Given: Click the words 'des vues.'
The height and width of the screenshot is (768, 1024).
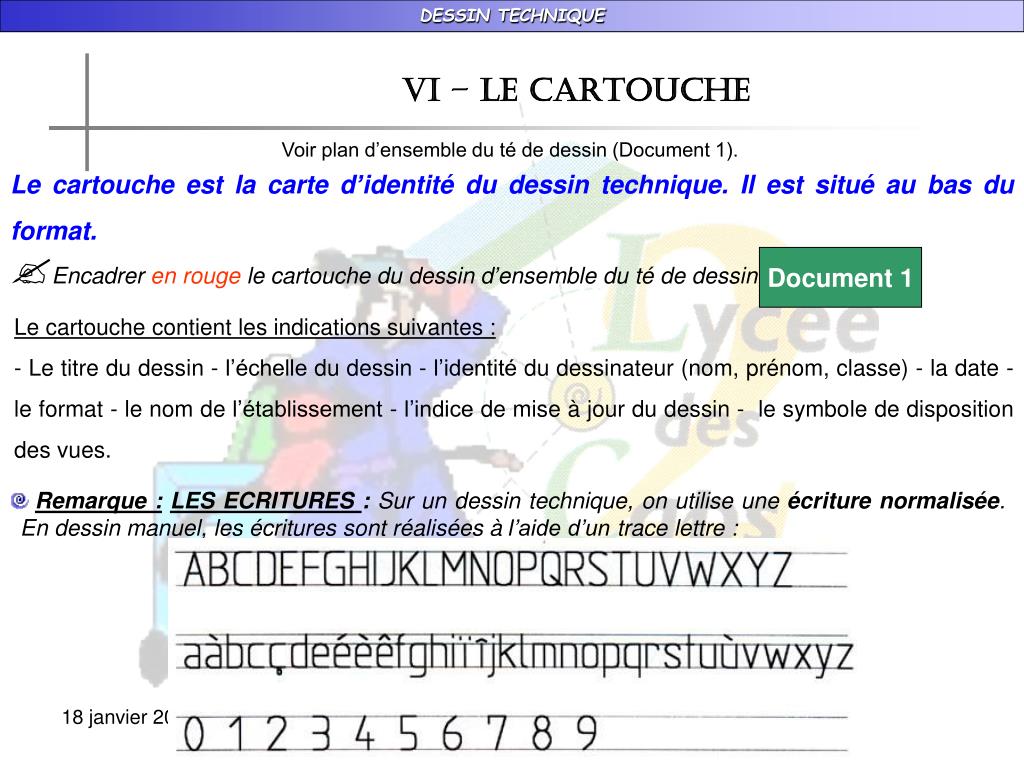Looking at the screenshot, I should 63,450.
